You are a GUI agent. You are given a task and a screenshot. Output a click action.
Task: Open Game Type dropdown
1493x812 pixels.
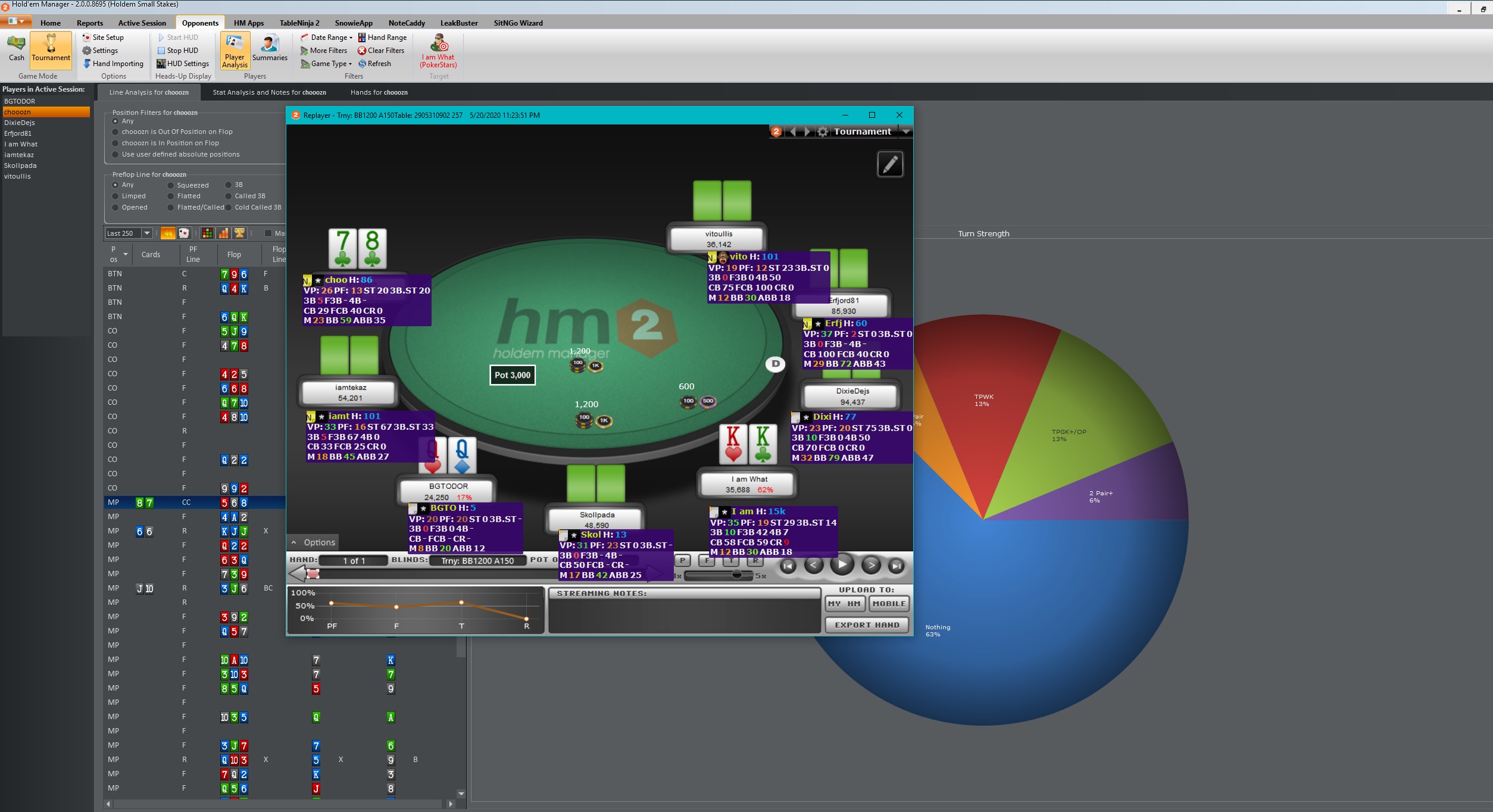tap(326, 64)
